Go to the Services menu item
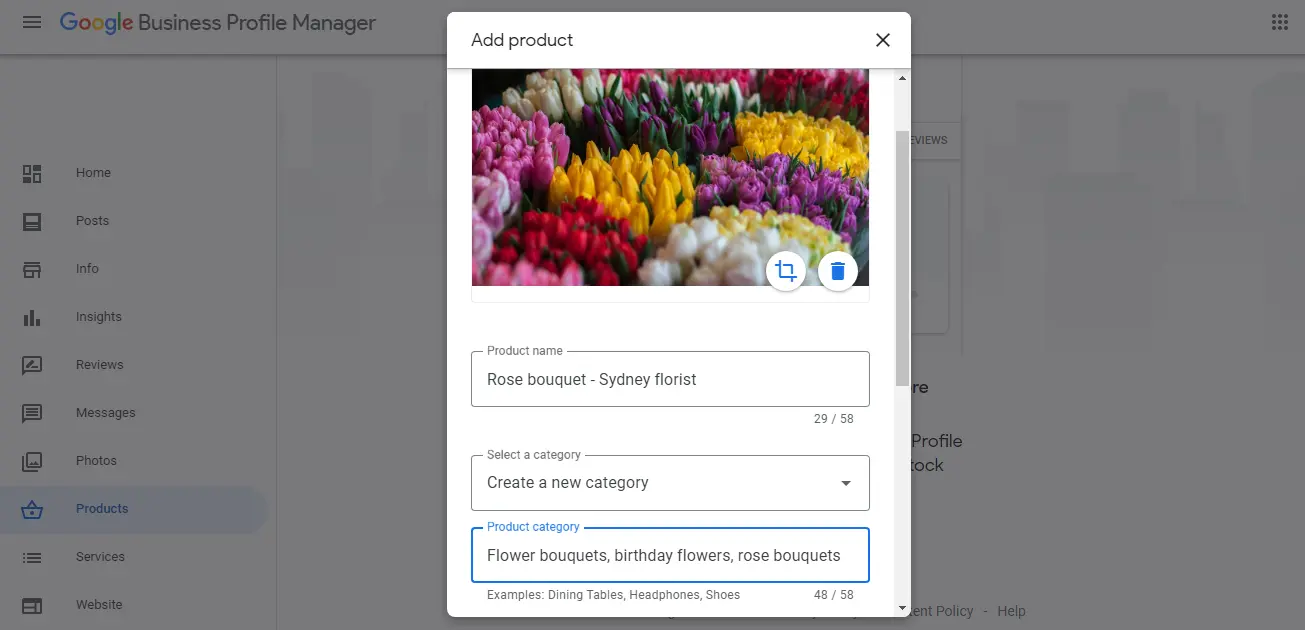The width and height of the screenshot is (1305, 630). coord(100,557)
